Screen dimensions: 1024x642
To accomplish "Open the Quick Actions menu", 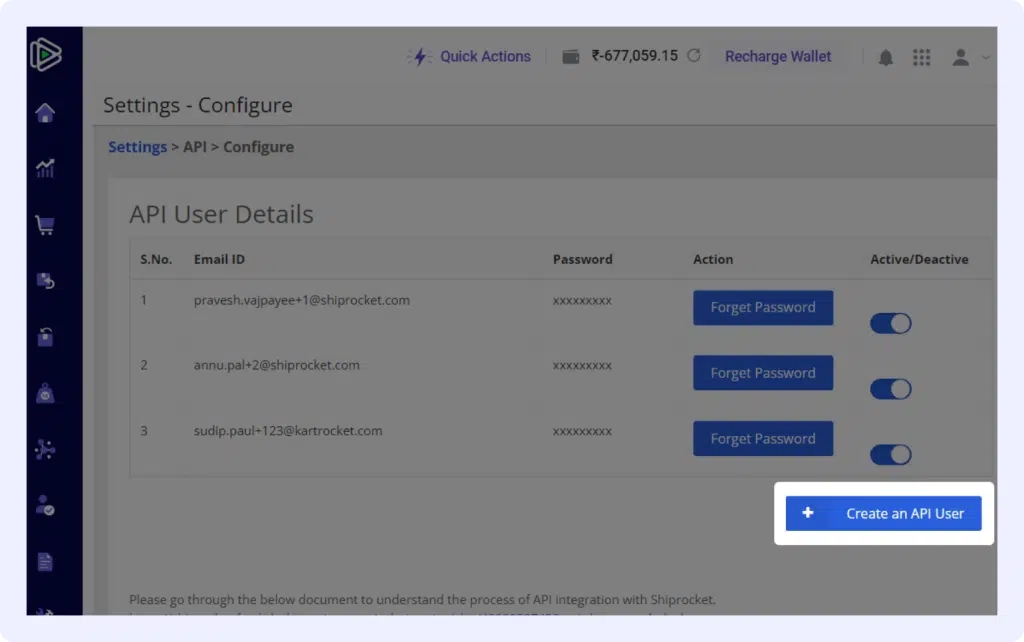I will (x=468, y=57).
